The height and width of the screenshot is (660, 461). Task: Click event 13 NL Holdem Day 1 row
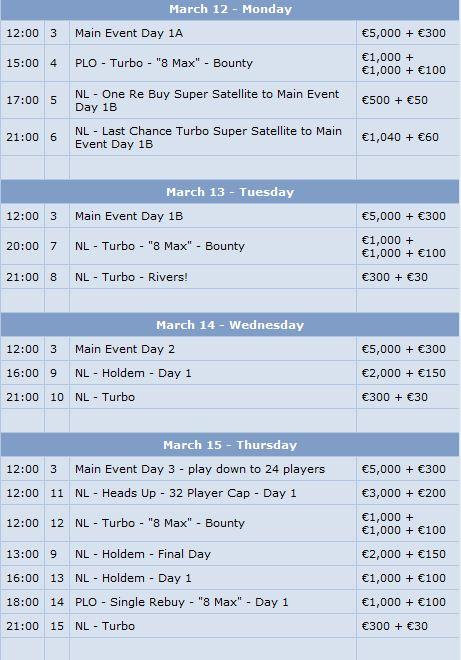(x=230, y=578)
